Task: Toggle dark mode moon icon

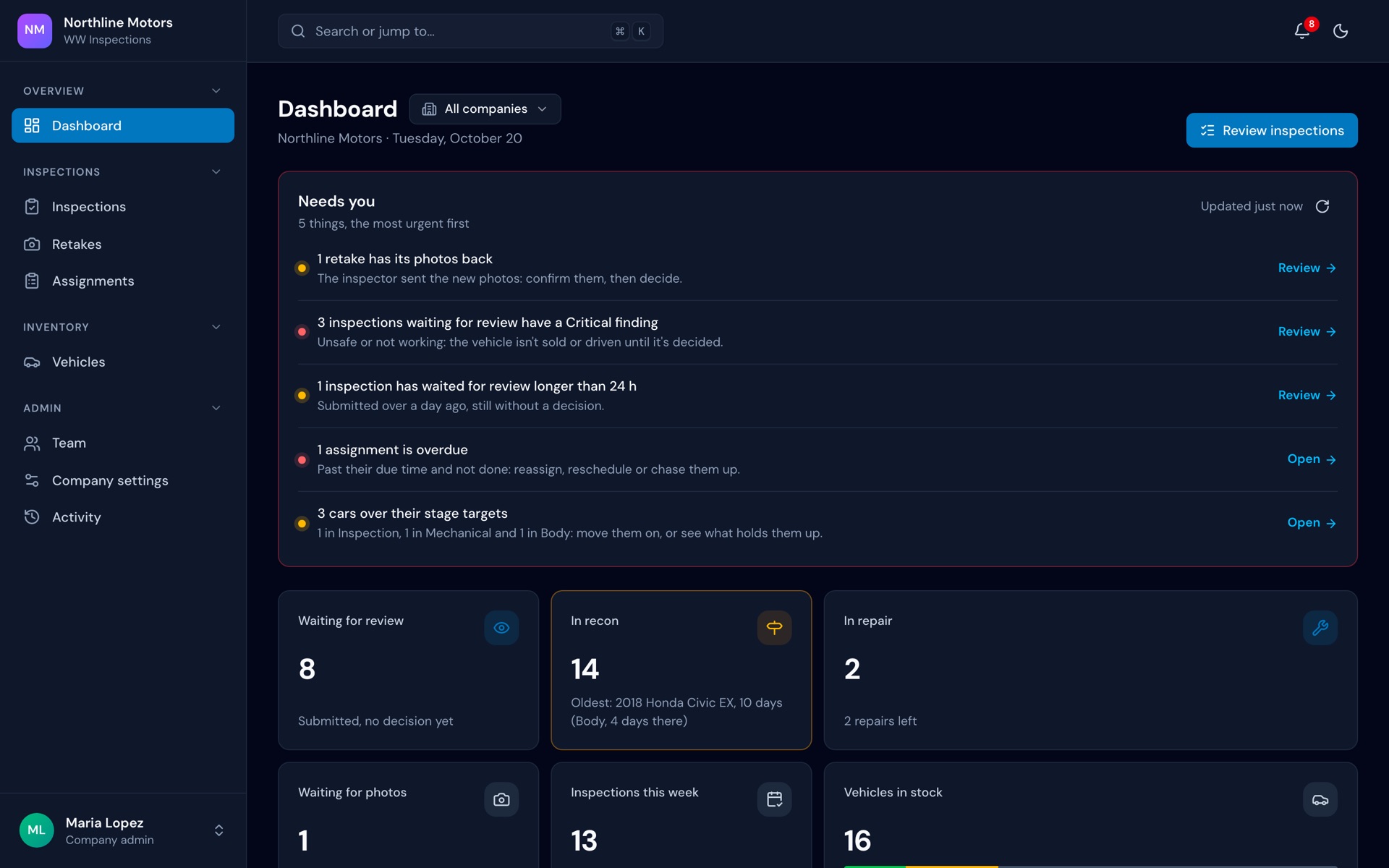Action: [1341, 31]
